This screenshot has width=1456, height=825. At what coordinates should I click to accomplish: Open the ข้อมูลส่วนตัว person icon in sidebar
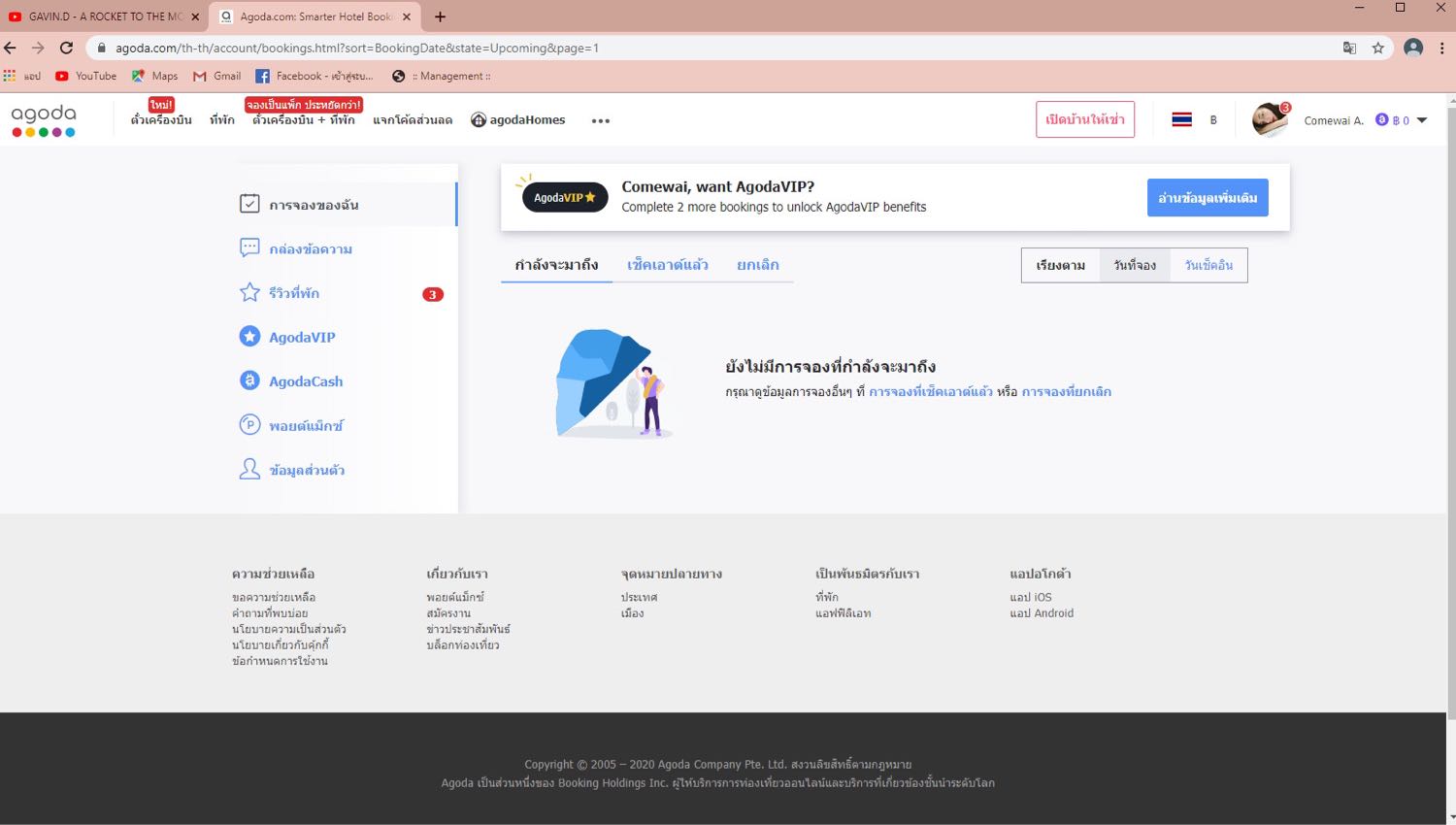coord(249,469)
